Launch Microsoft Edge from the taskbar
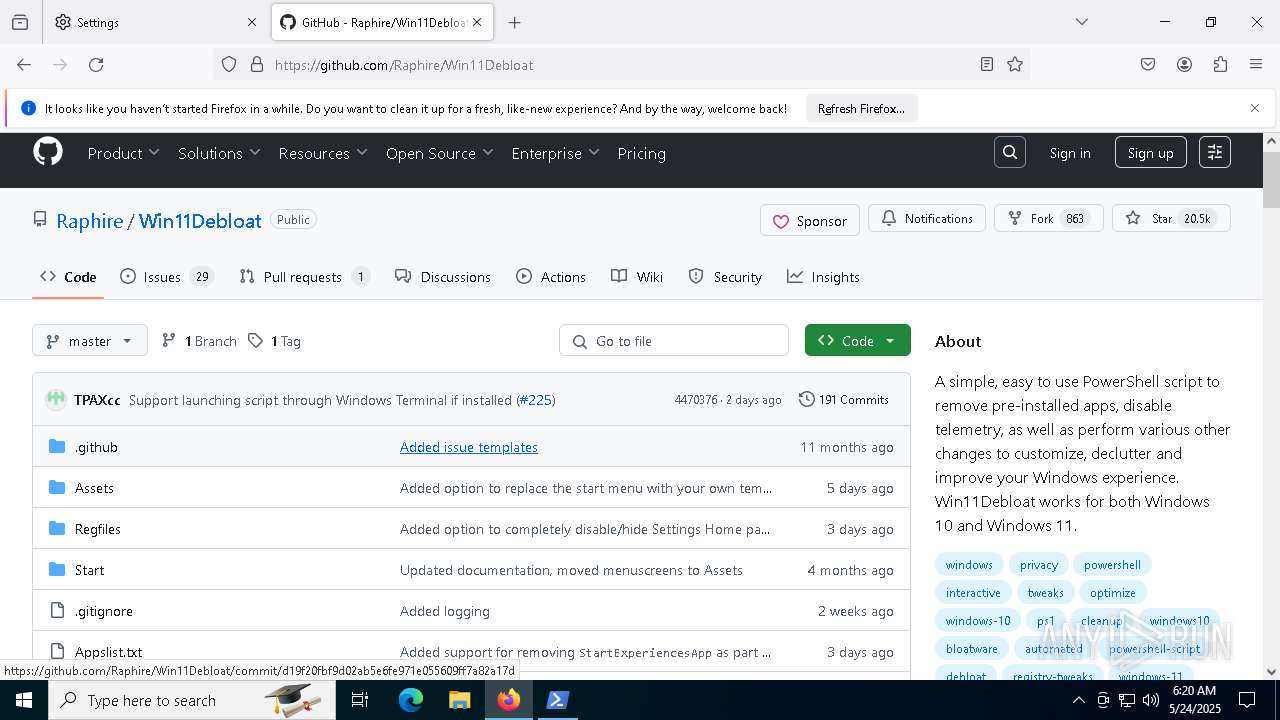1280x720 pixels. (x=411, y=700)
